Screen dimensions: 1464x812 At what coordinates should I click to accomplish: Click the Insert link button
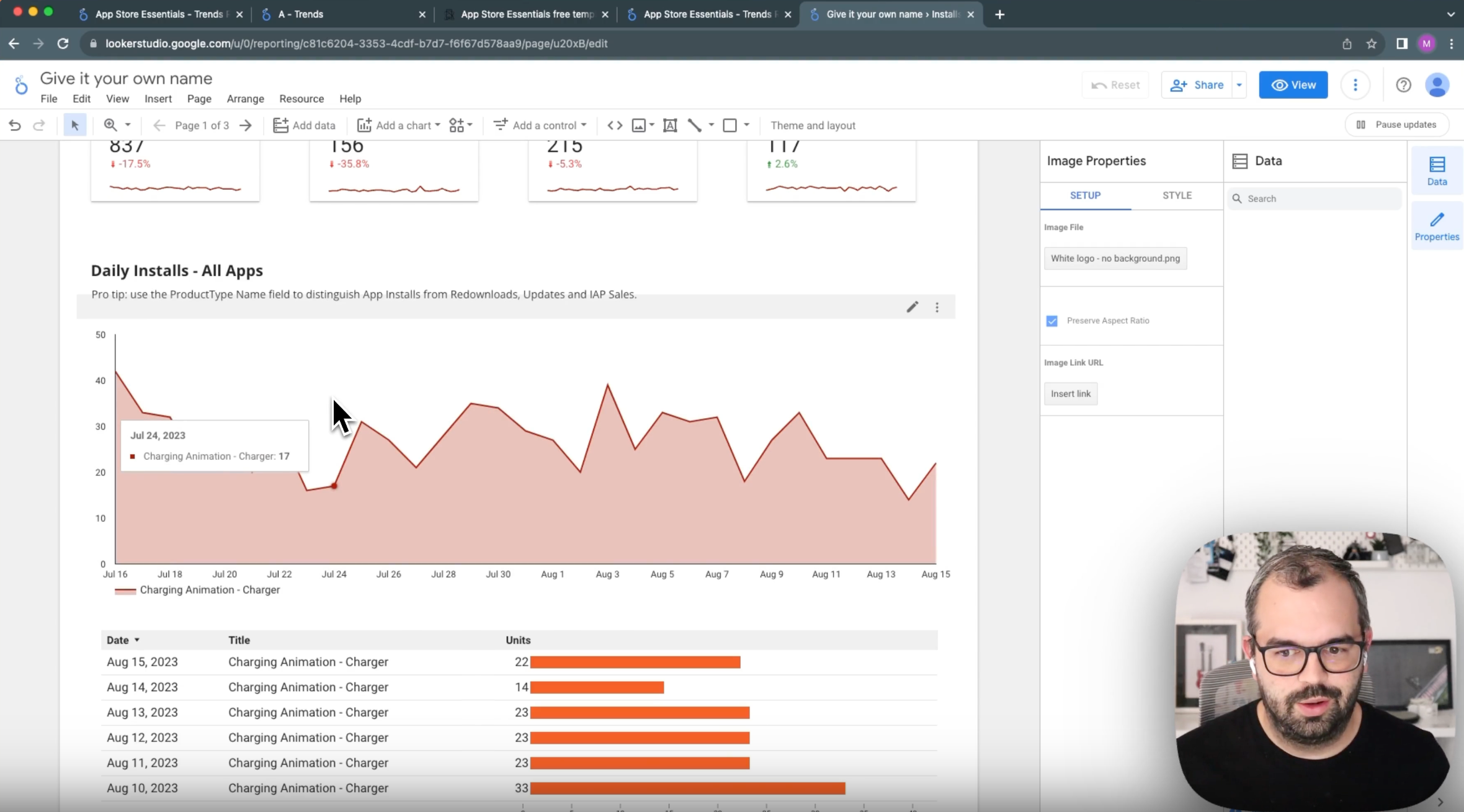[1070, 394]
